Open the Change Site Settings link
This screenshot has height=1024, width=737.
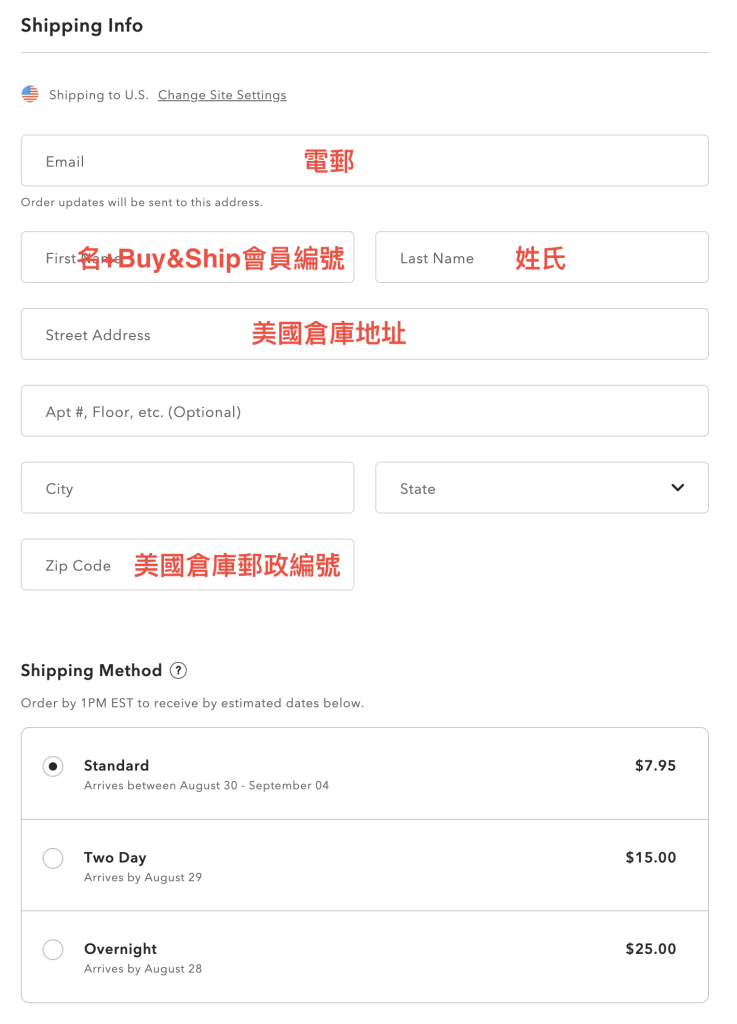click(222, 95)
